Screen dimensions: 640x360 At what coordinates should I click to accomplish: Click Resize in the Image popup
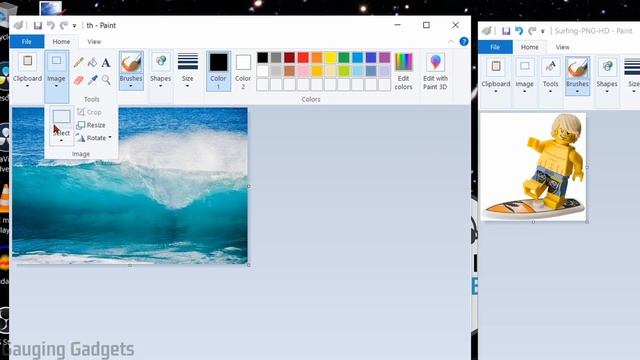coord(91,125)
